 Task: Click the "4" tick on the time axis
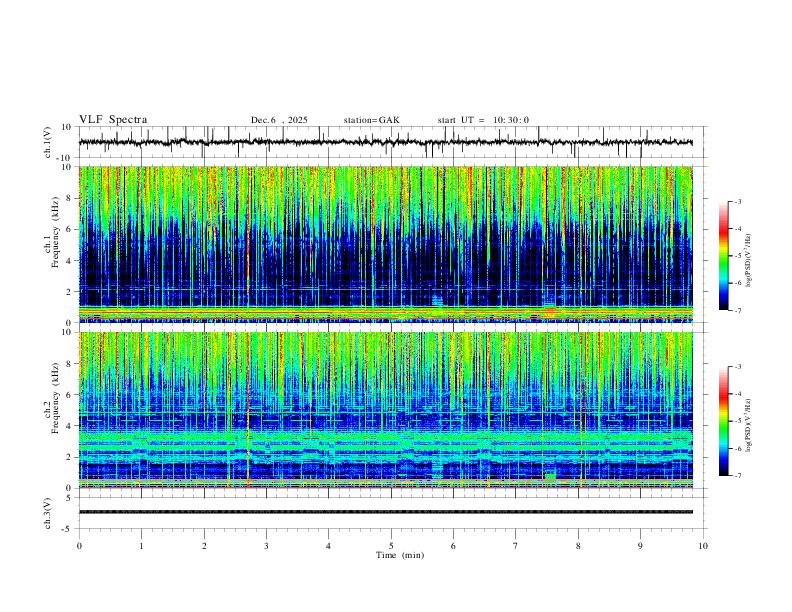328,546
